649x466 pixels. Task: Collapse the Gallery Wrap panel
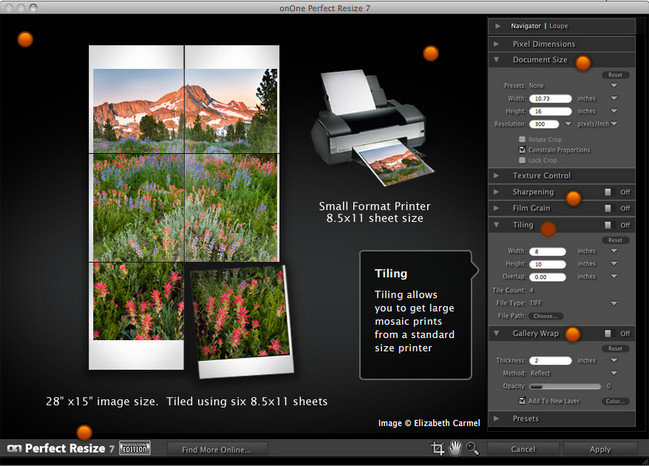(496, 333)
